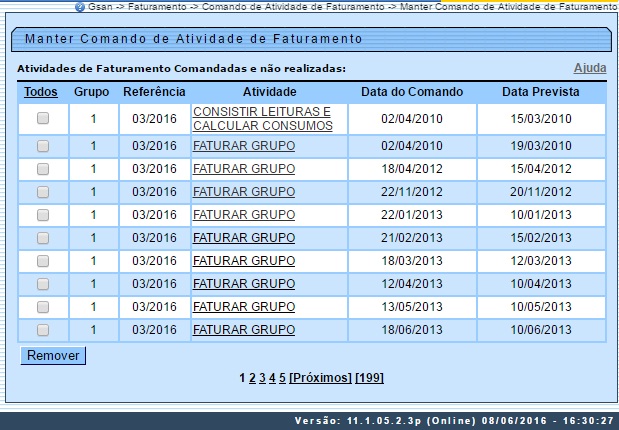
Task: Click the Data Prevista cell 10/01/2013
Action: point(541,214)
